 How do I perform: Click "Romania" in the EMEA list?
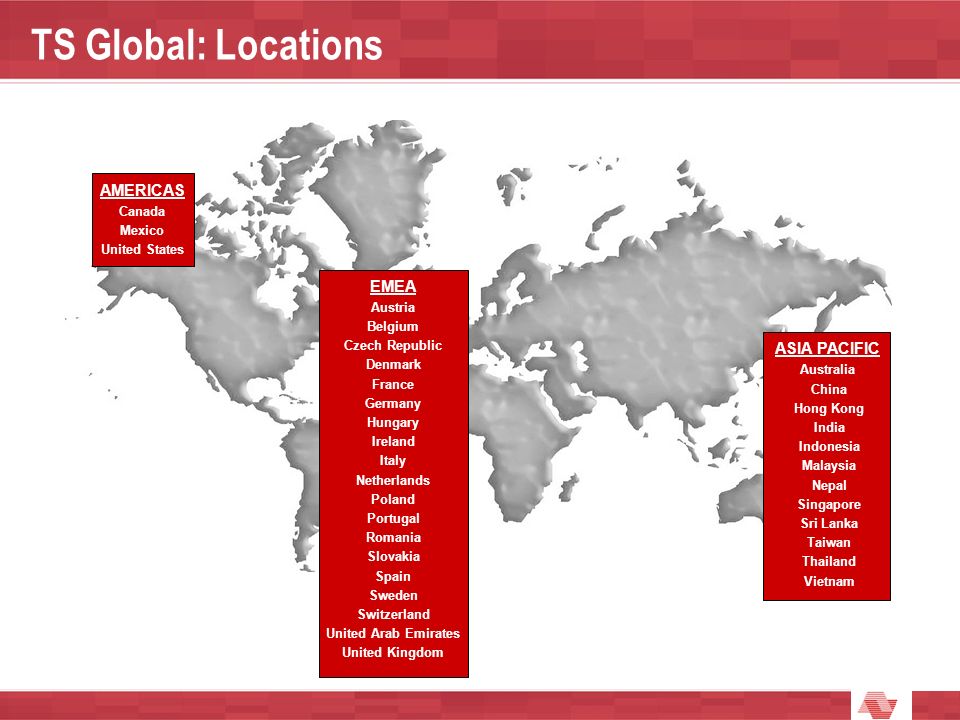click(394, 537)
